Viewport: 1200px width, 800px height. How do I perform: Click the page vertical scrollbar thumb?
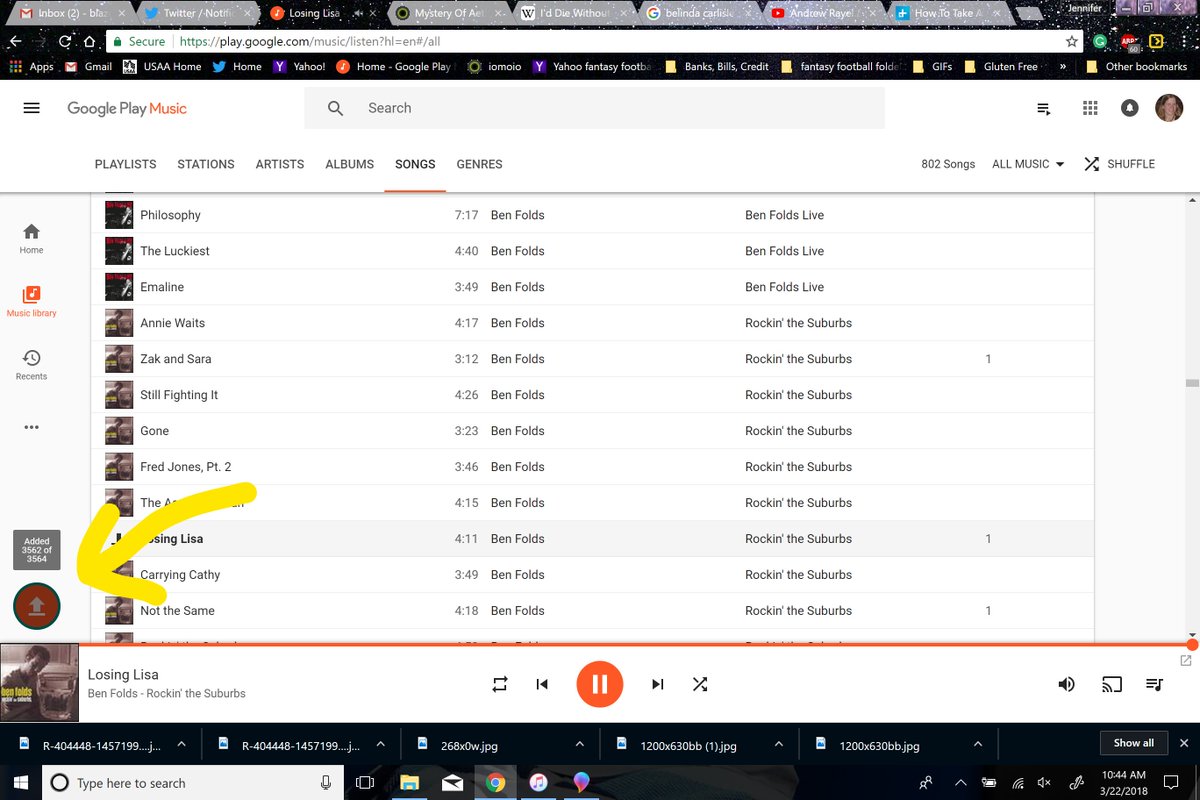click(1192, 382)
